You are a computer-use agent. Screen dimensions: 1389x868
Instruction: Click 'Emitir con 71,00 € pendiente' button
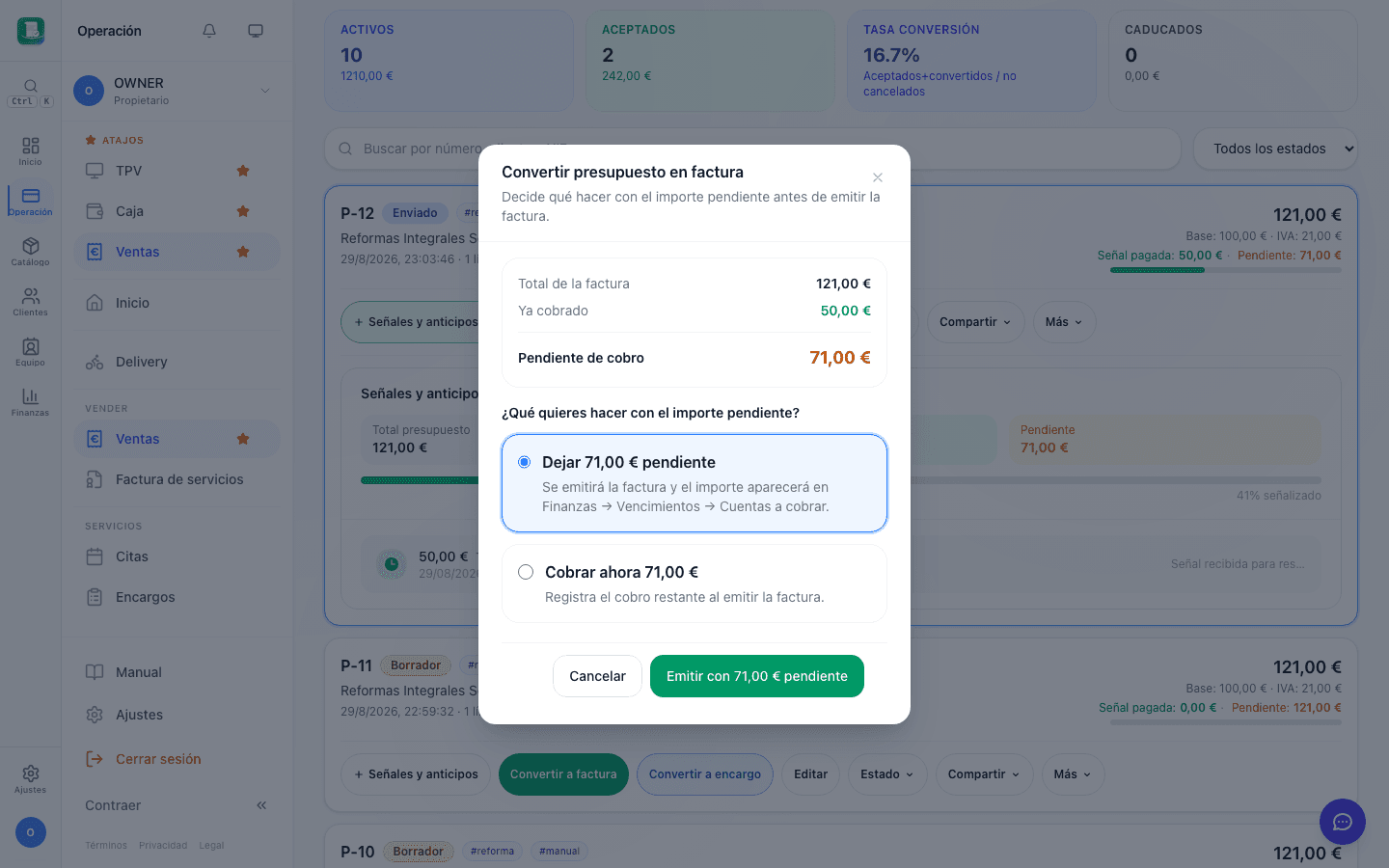[757, 676]
